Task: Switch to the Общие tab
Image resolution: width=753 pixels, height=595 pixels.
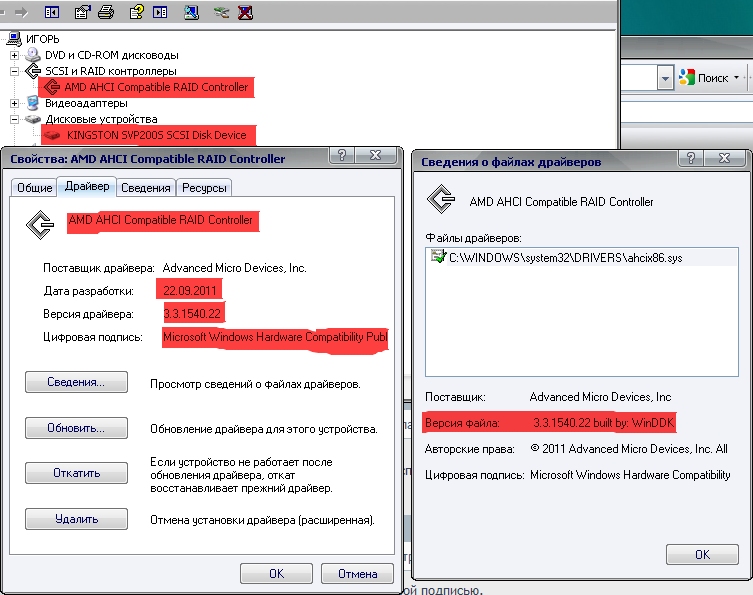Action: 34,188
